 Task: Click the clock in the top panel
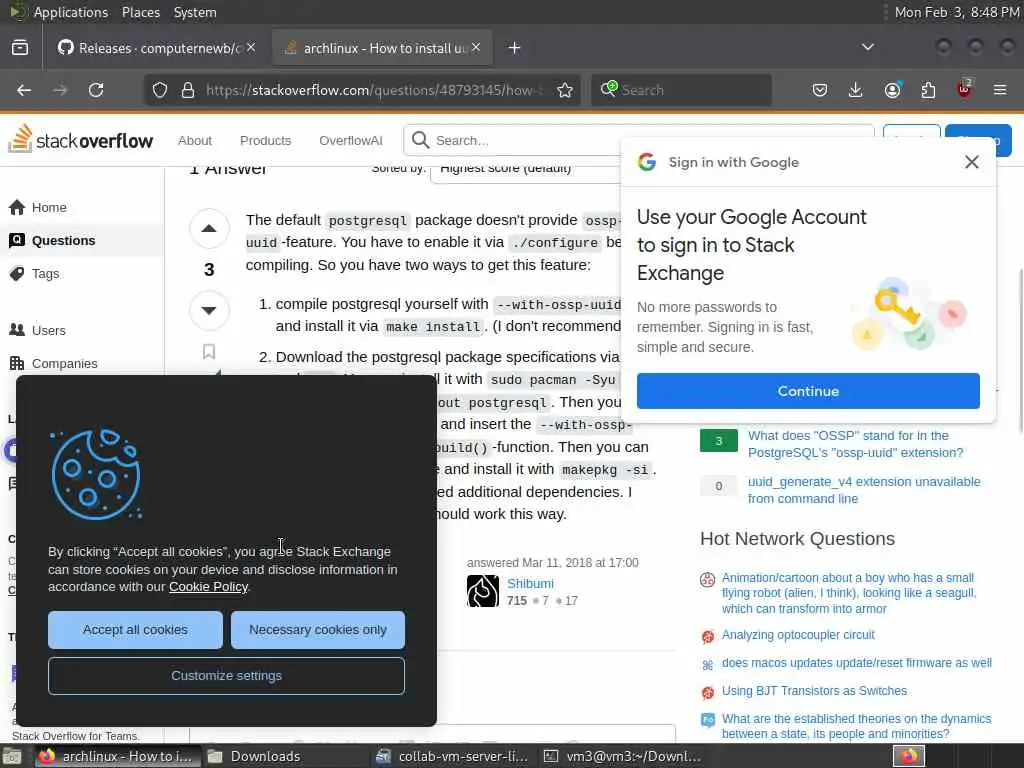point(956,12)
